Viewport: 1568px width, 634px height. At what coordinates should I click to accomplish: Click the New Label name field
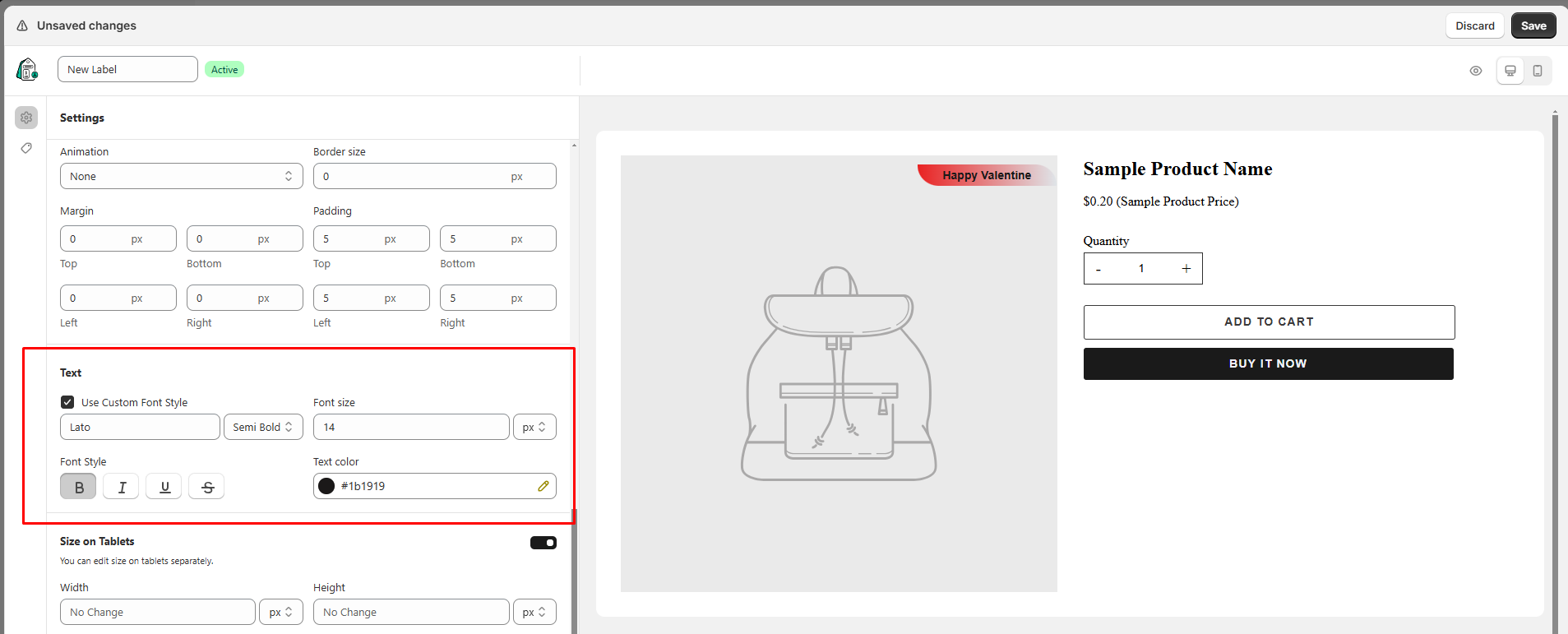tap(127, 69)
